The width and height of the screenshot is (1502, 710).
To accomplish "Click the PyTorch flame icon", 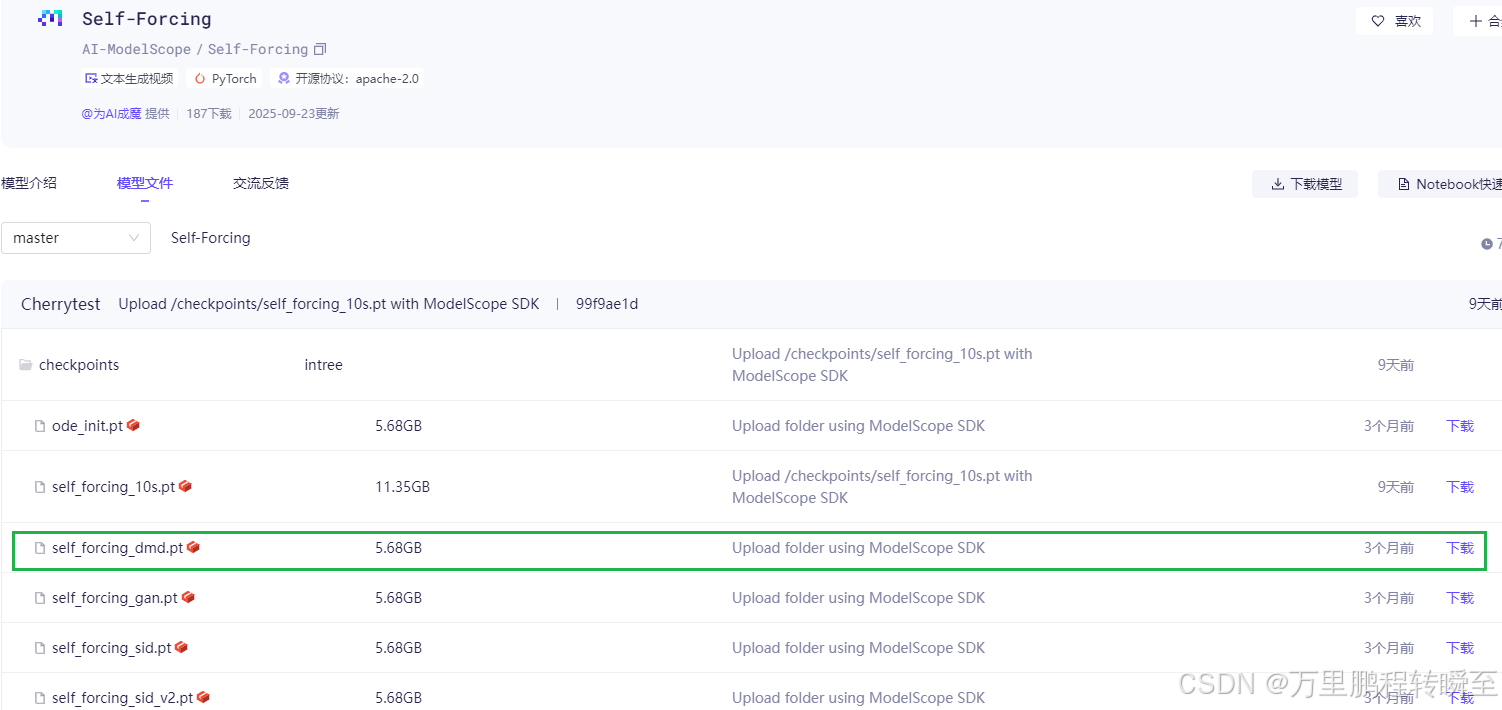I will (200, 78).
